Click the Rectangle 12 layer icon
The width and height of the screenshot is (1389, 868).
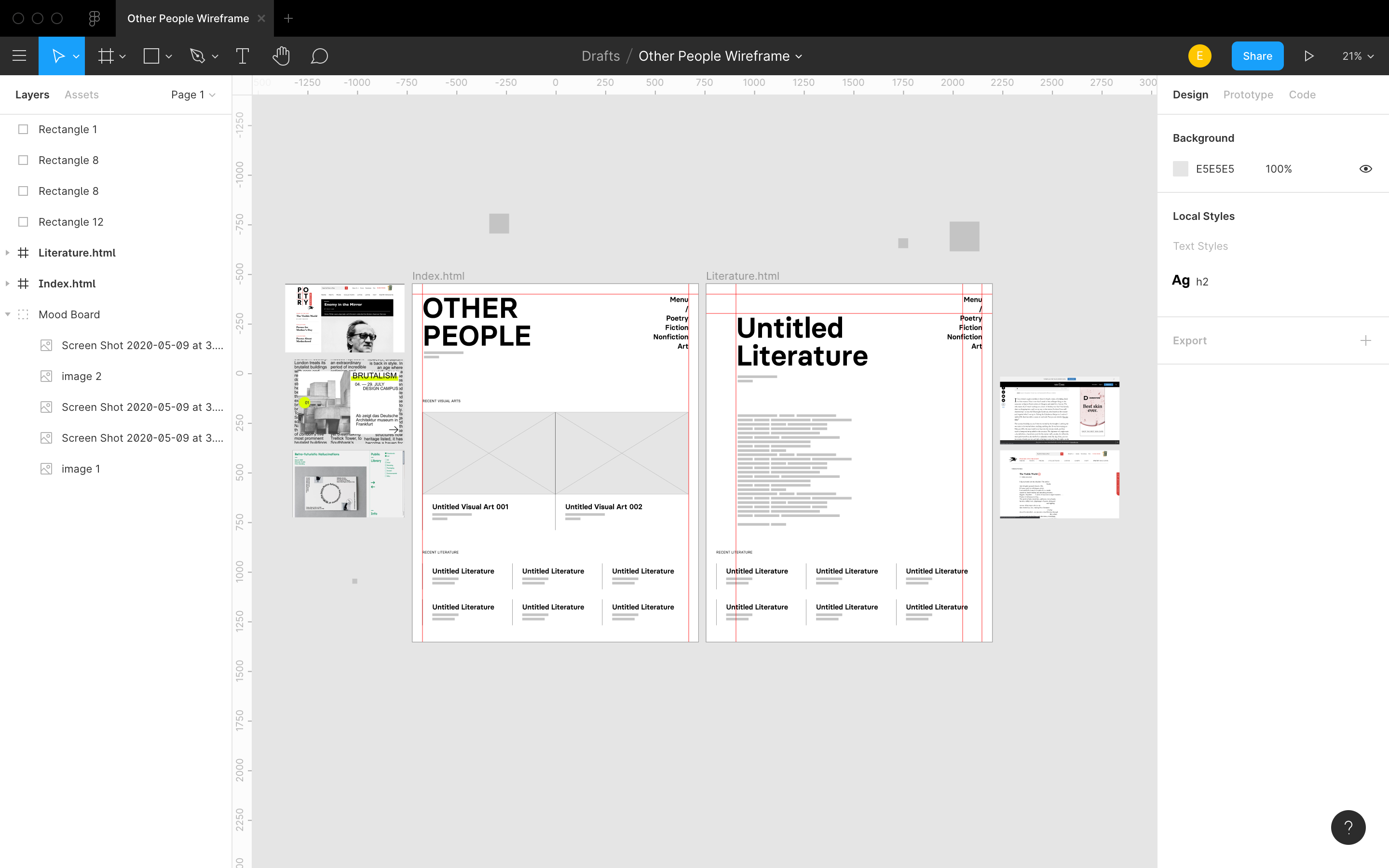[24, 222]
